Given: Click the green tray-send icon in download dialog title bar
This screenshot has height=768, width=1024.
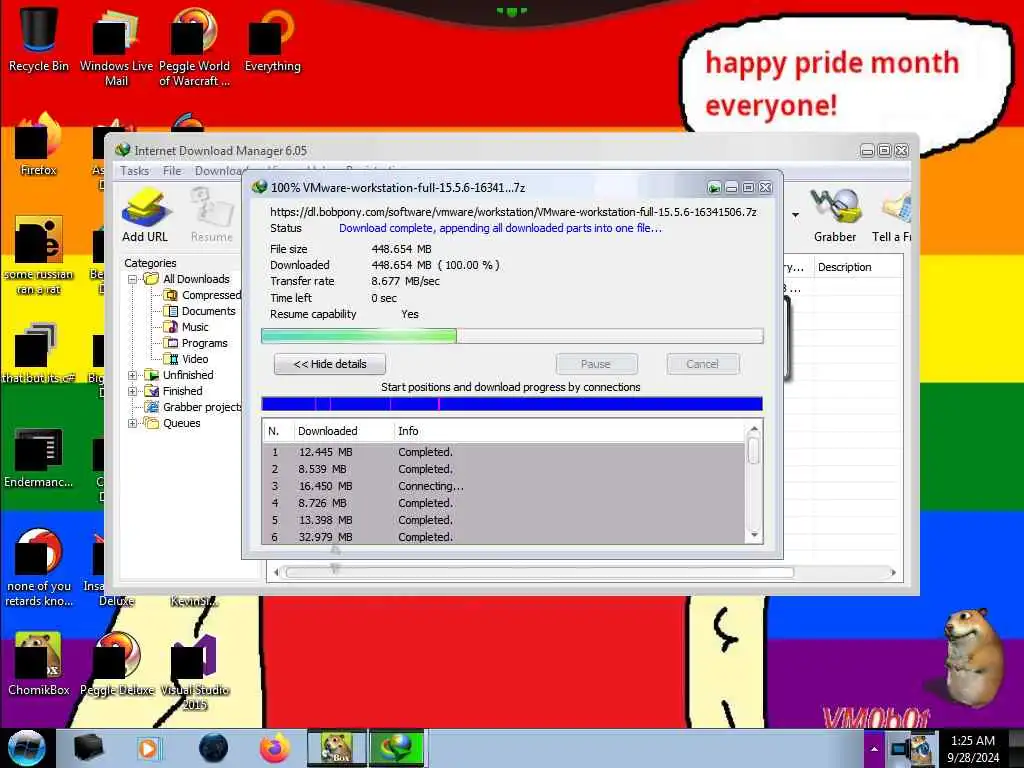Looking at the screenshot, I should (x=714, y=188).
